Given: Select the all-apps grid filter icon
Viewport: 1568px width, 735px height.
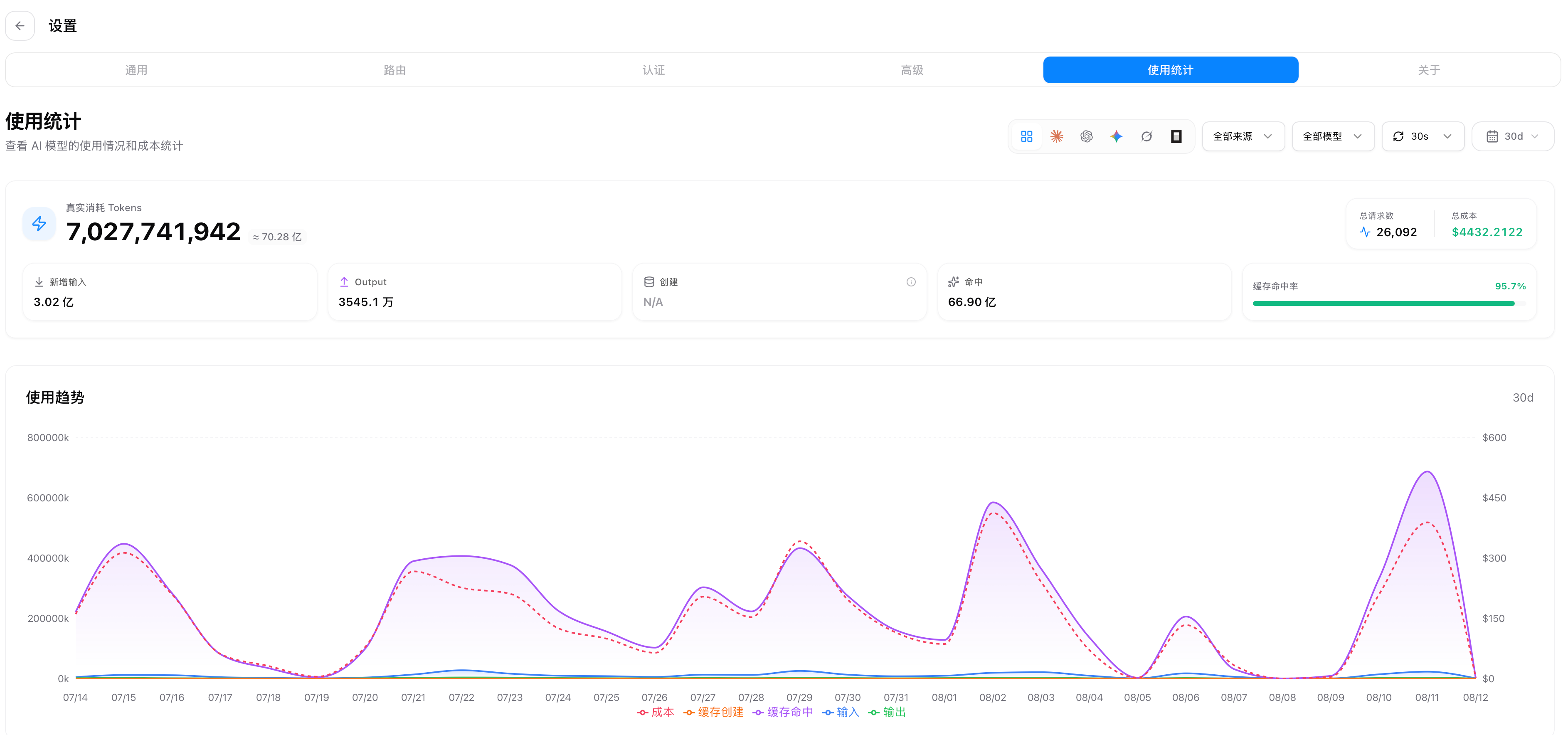Looking at the screenshot, I should 1026,136.
